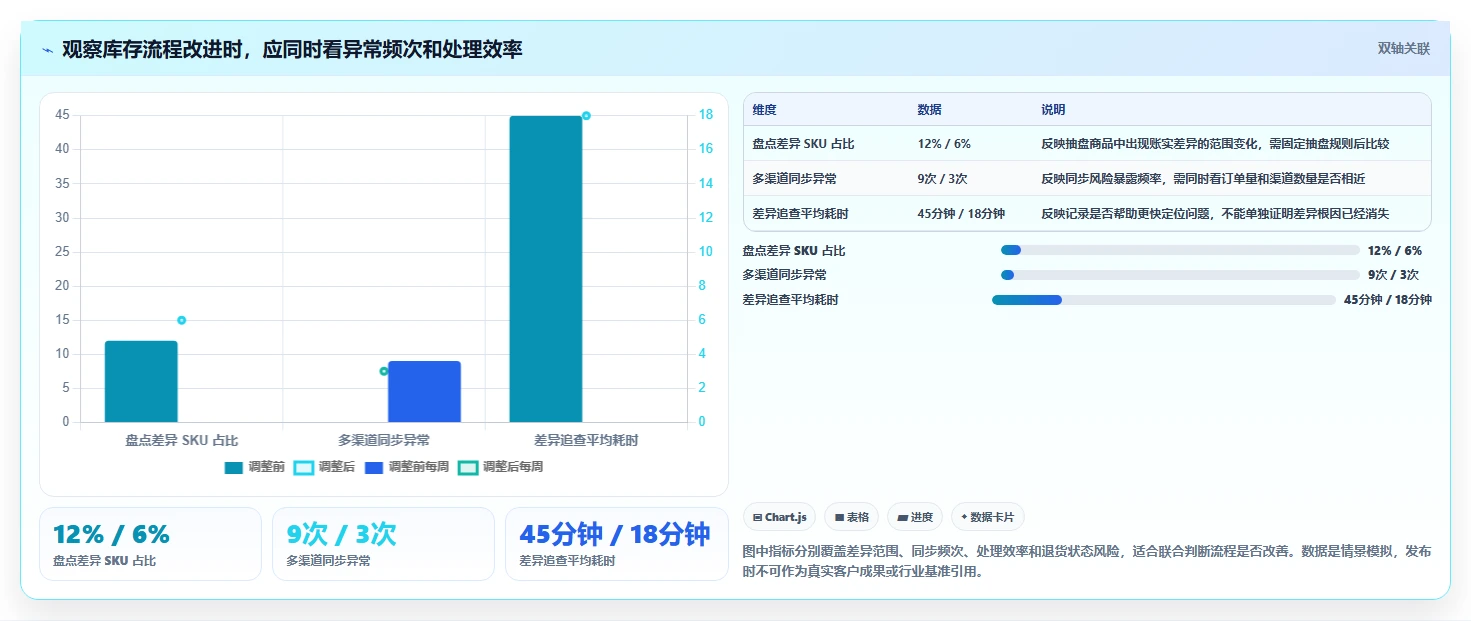Click description text starting 反映记录是否
Image resolution: width=1471 pixels, height=621 pixels.
pos(1215,214)
